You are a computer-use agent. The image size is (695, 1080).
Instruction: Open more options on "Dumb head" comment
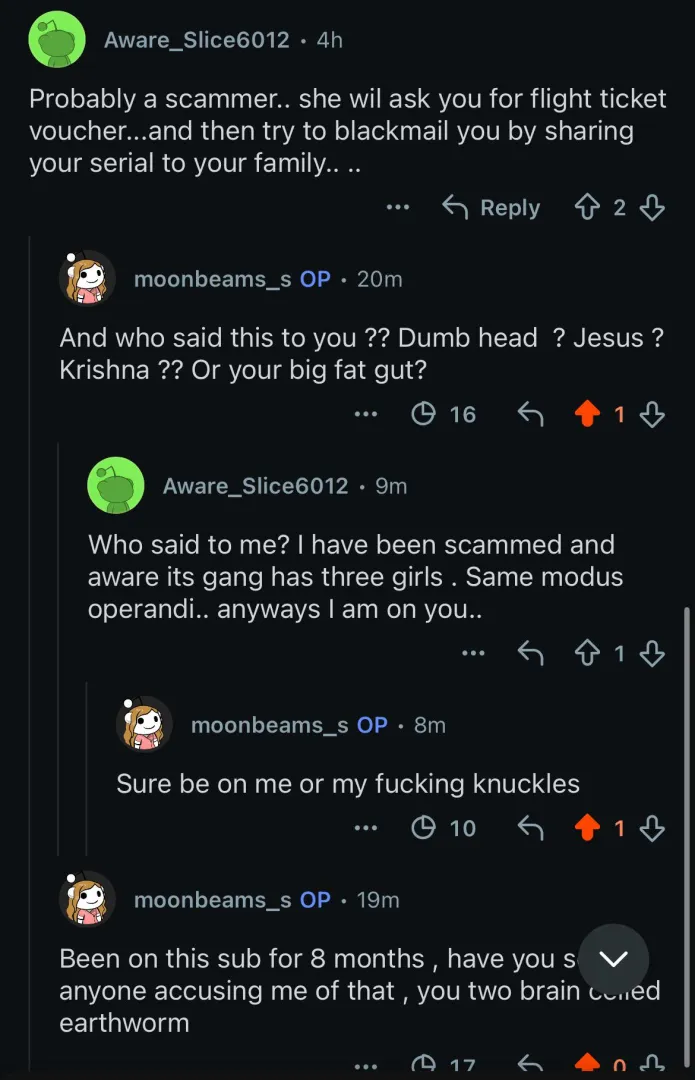[366, 414]
